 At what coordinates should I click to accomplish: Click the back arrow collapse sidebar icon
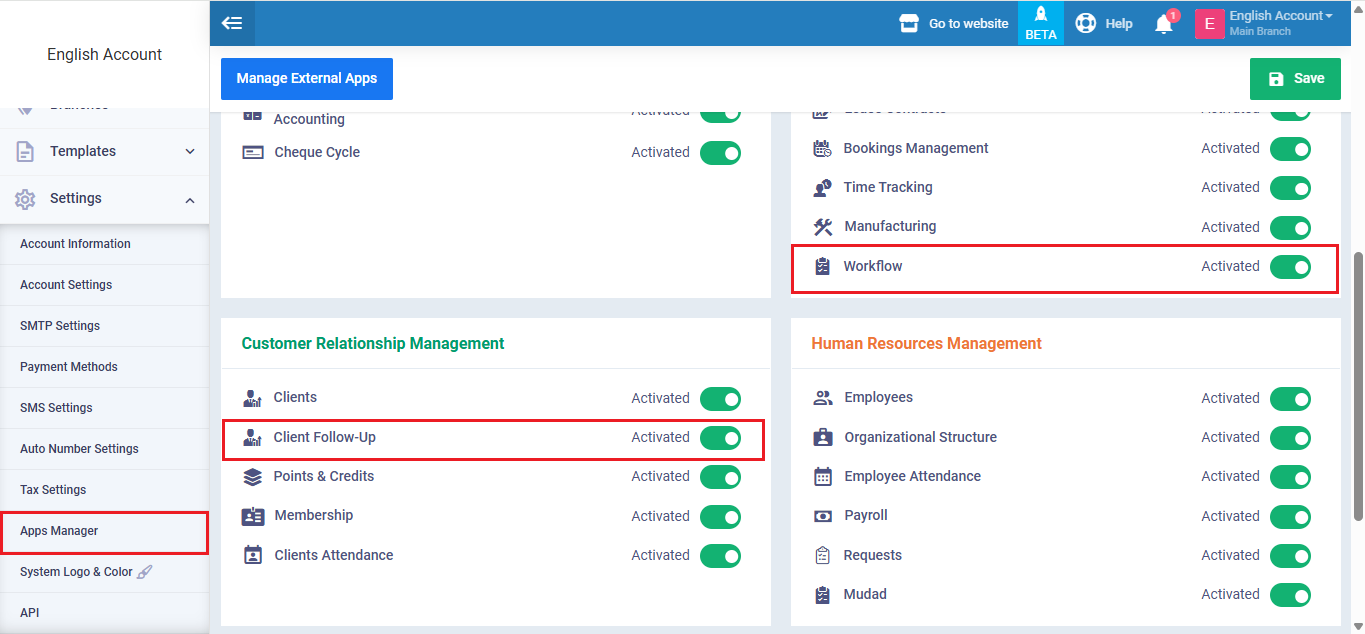(232, 23)
